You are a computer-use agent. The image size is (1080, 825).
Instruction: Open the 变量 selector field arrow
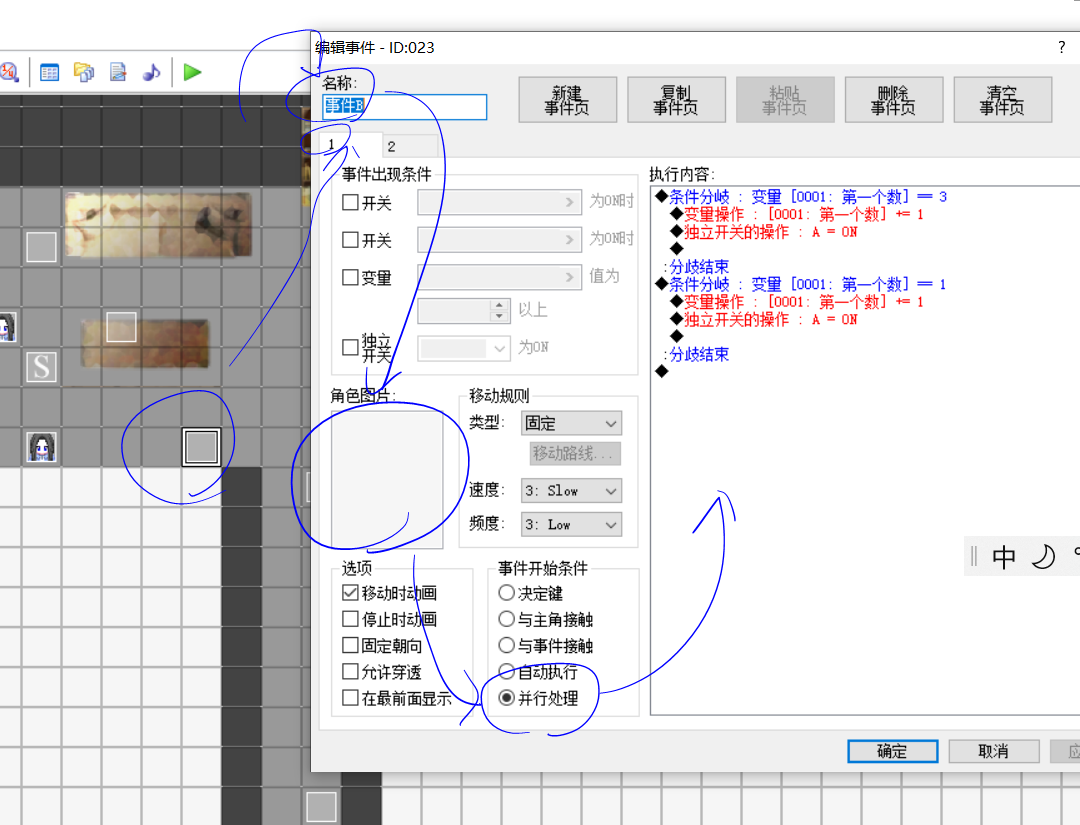(569, 277)
